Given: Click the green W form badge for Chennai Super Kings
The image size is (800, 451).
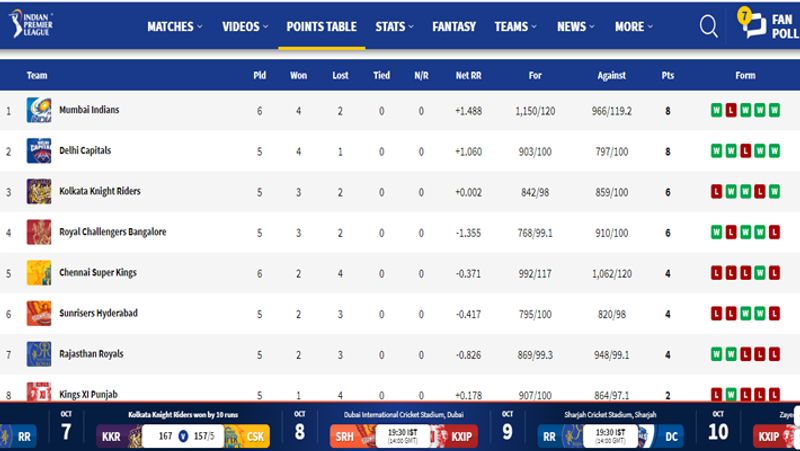Looking at the screenshot, I should pyautogui.click(x=760, y=273).
